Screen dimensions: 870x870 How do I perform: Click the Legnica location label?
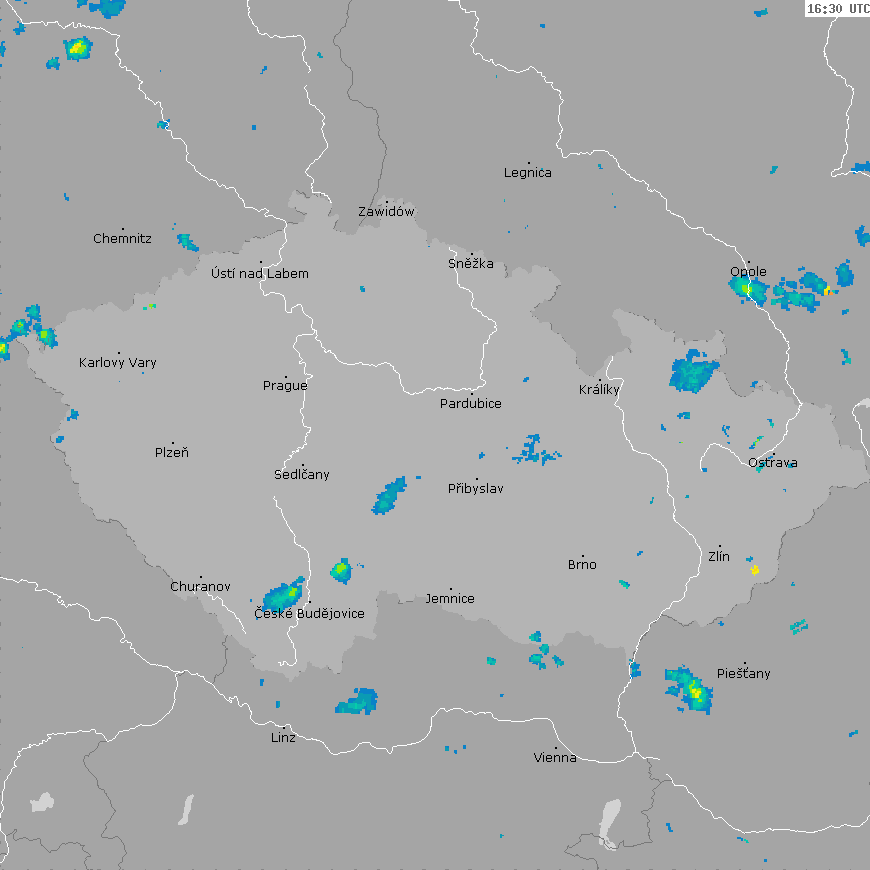pyautogui.click(x=527, y=173)
